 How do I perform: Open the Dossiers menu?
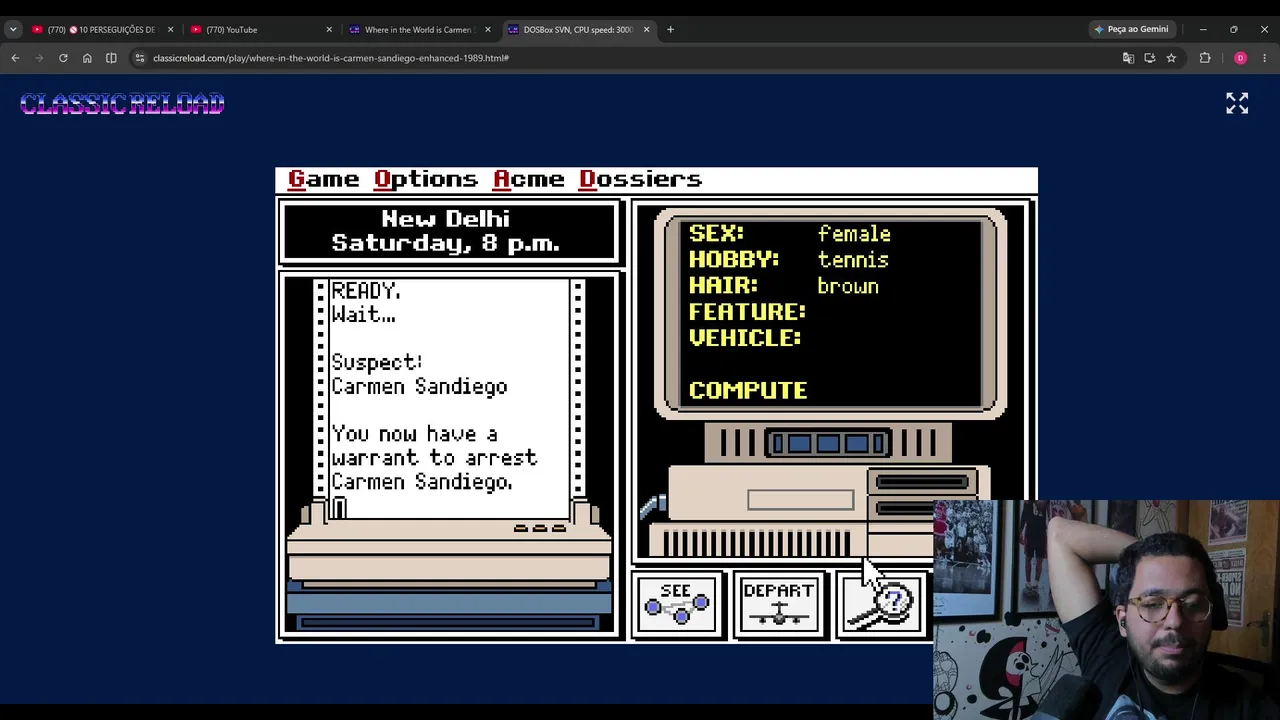pyautogui.click(x=641, y=179)
